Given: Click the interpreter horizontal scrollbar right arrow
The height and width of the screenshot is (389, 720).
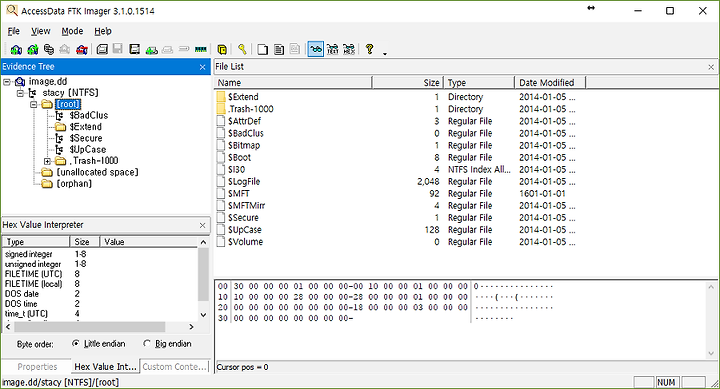Looking at the screenshot, I should pyautogui.click(x=191, y=327).
